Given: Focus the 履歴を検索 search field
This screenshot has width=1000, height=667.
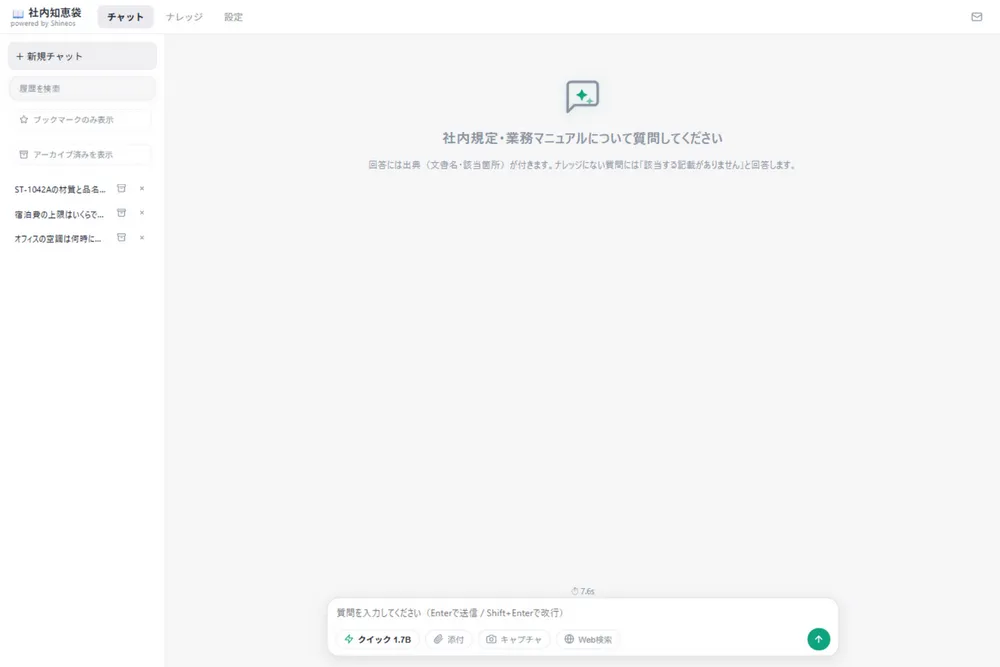Looking at the screenshot, I should pyautogui.click(x=82, y=89).
